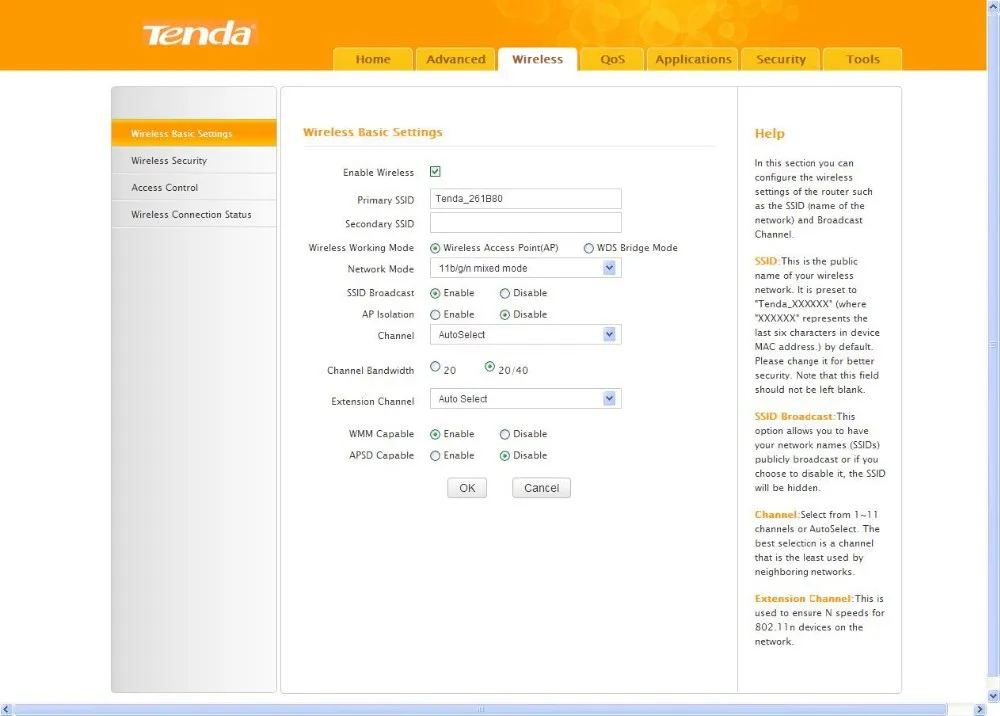
Task: Click the Enable Wireless label
Action: 378,173
